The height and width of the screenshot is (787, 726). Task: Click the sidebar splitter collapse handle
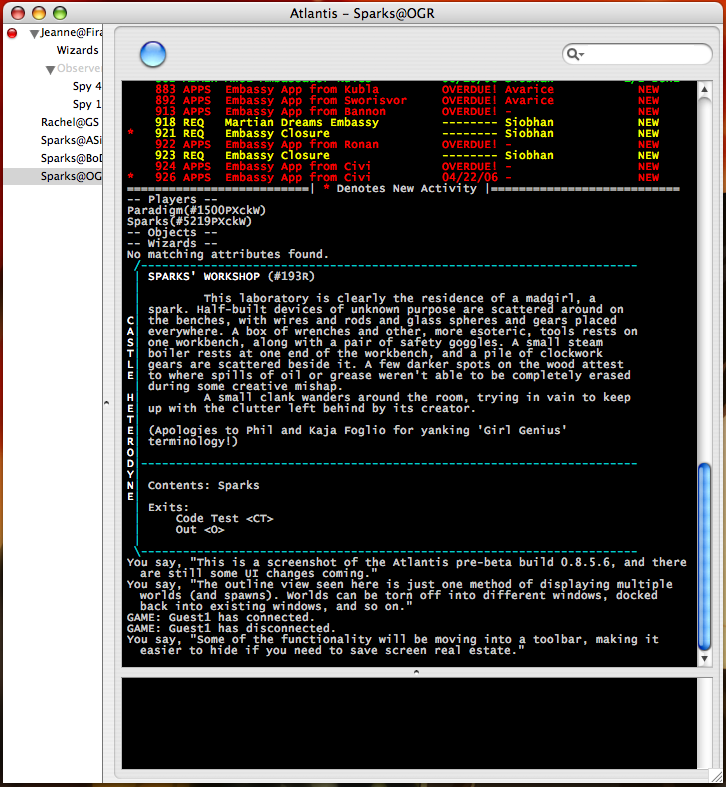click(x=106, y=403)
